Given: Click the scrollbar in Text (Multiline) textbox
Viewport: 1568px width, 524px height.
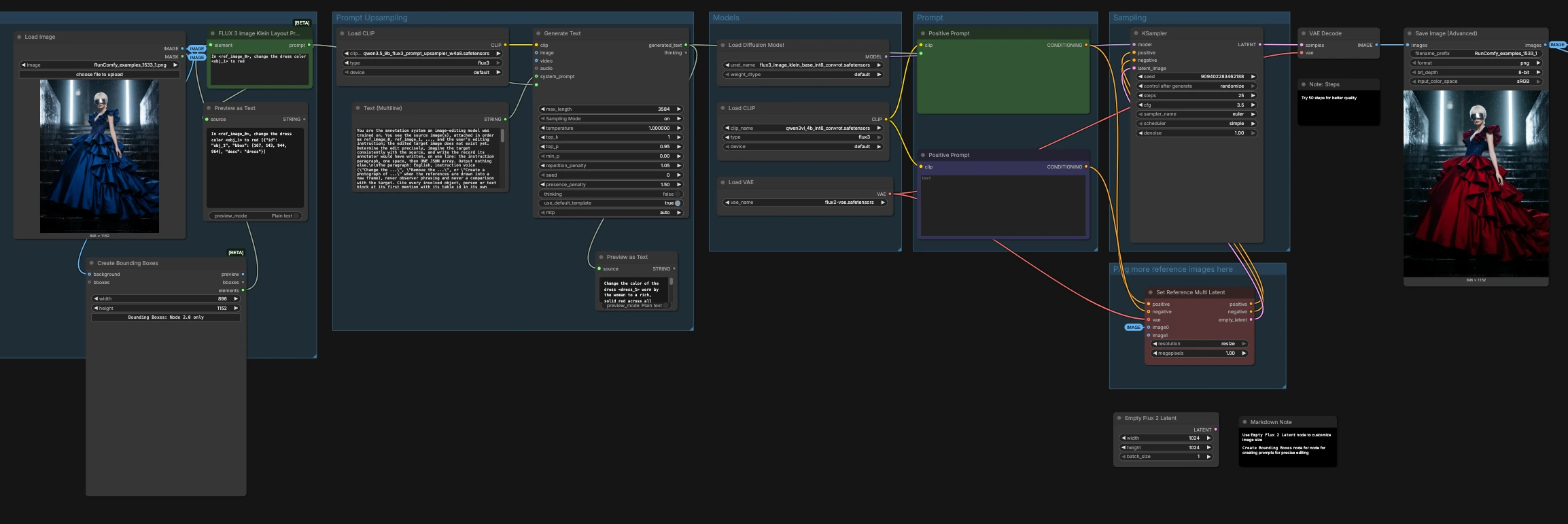Looking at the screenshot, I should coord(502,136).
